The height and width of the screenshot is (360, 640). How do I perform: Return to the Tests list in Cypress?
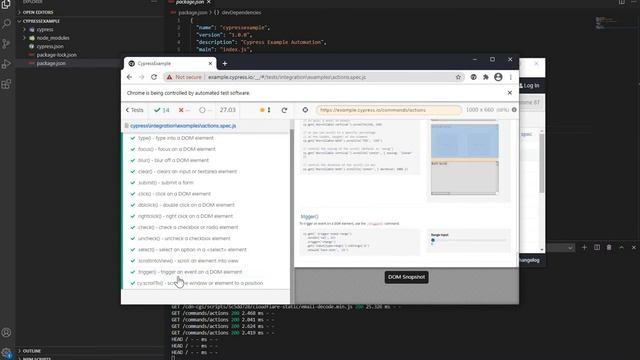pos(134,110)
